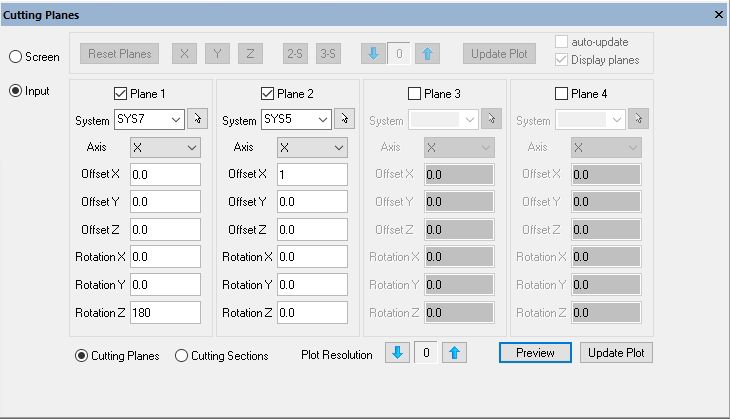Click the Plane 1 system picker arrow icon
The width and height of the screenshot is (730, 419).
pos(197,120)
